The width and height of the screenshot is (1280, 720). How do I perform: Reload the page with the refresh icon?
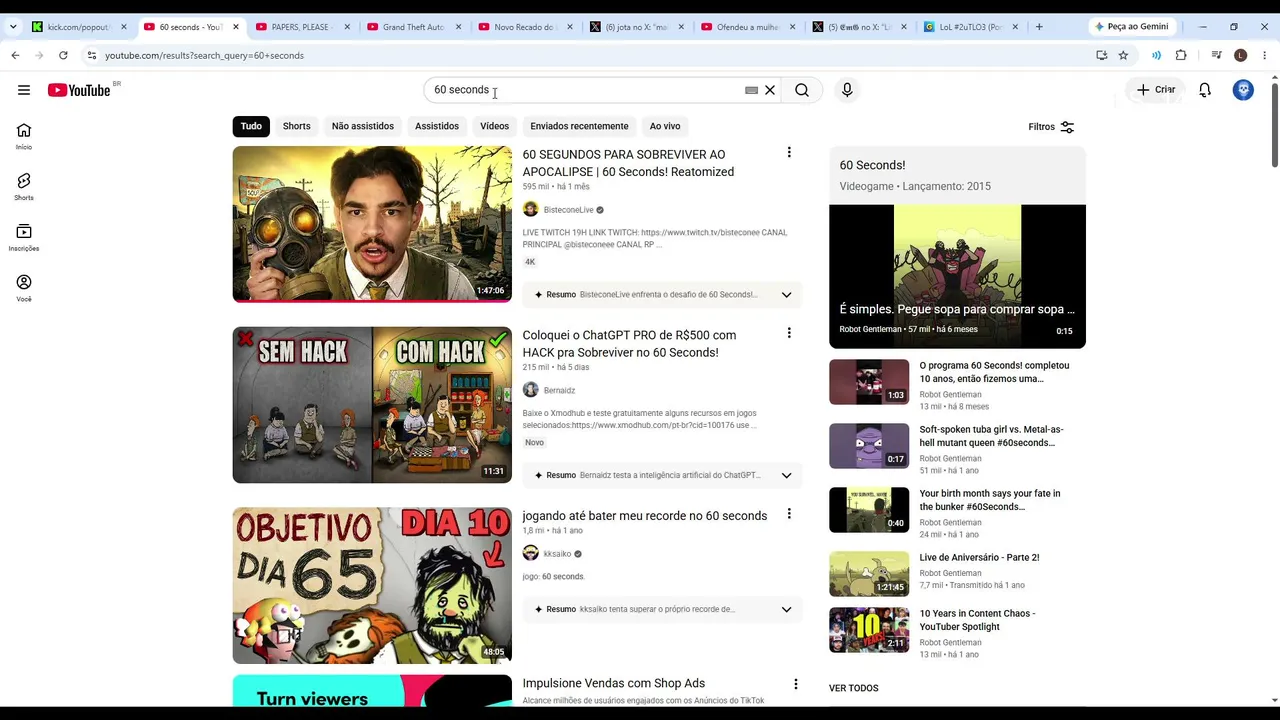click(63, 55)
